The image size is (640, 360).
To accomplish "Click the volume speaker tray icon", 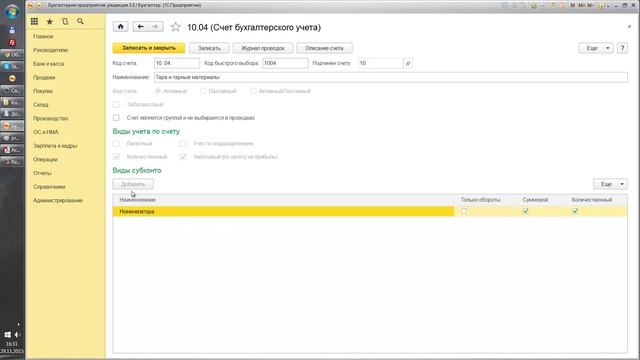I will (18, 335).
